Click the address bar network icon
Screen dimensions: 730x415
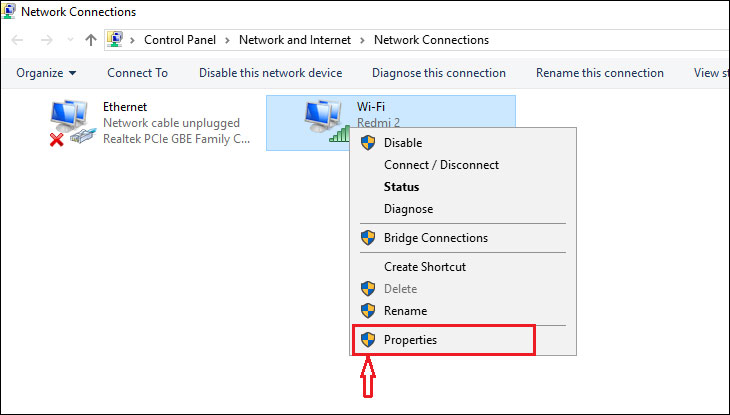click(116, 40)
